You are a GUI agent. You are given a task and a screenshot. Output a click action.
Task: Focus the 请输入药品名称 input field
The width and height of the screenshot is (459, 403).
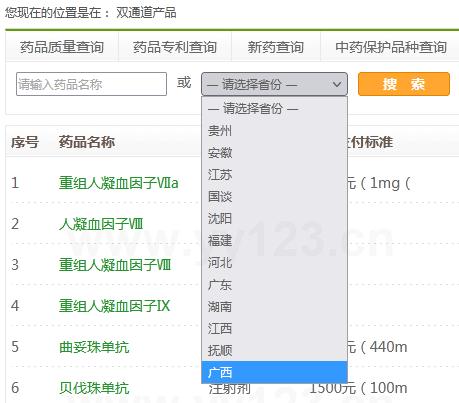91,84
